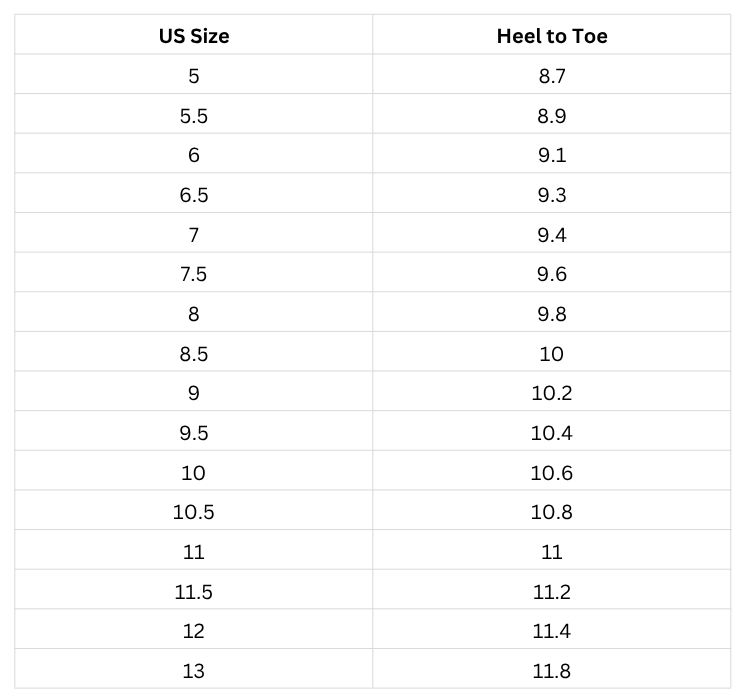Select the 9.8 heel to toe value
Screen dimensions: 740x700
point(552,314)
